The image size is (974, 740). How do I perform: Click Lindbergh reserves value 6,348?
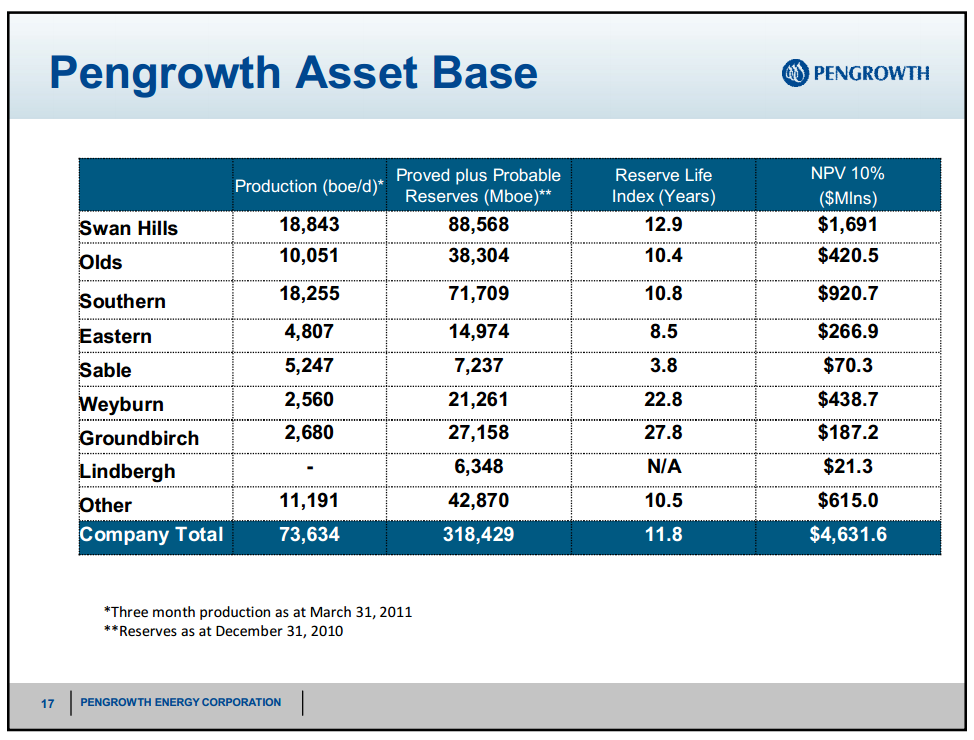tap(479, 466)
